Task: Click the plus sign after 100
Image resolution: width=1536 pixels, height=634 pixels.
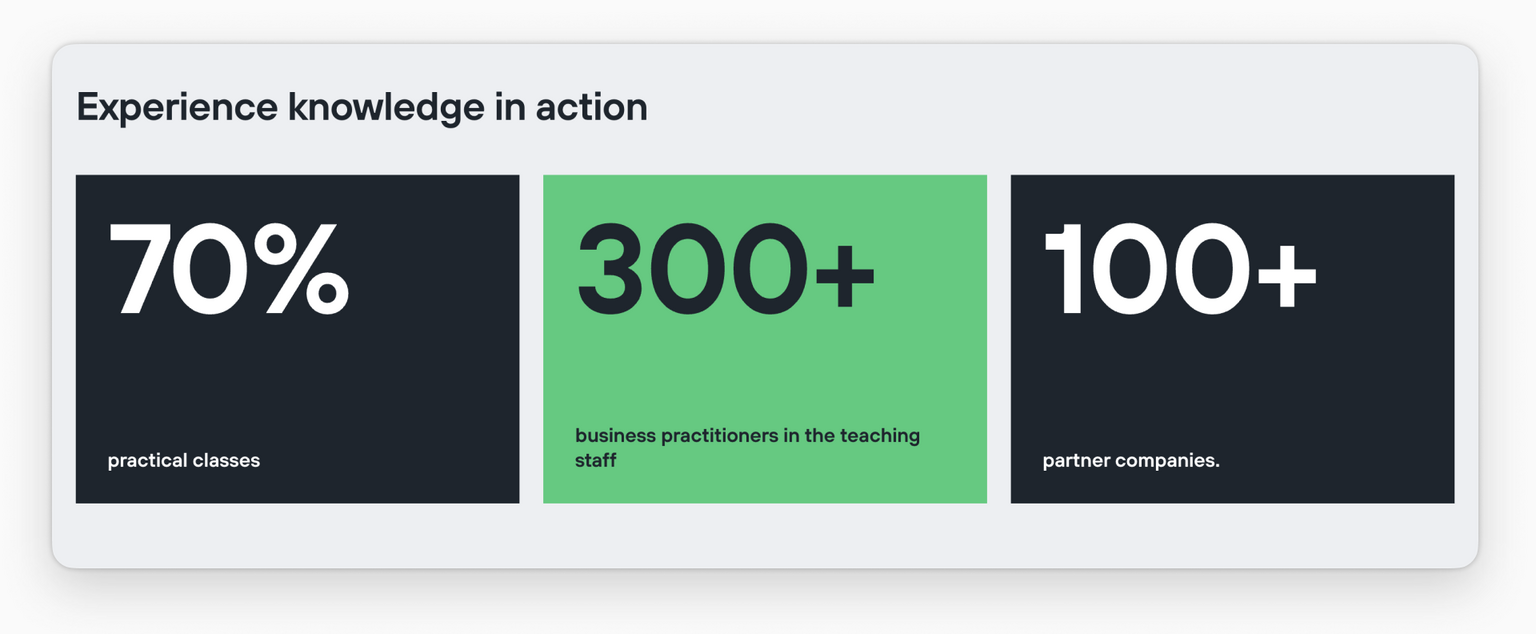Action: (x=1287, y=277)
